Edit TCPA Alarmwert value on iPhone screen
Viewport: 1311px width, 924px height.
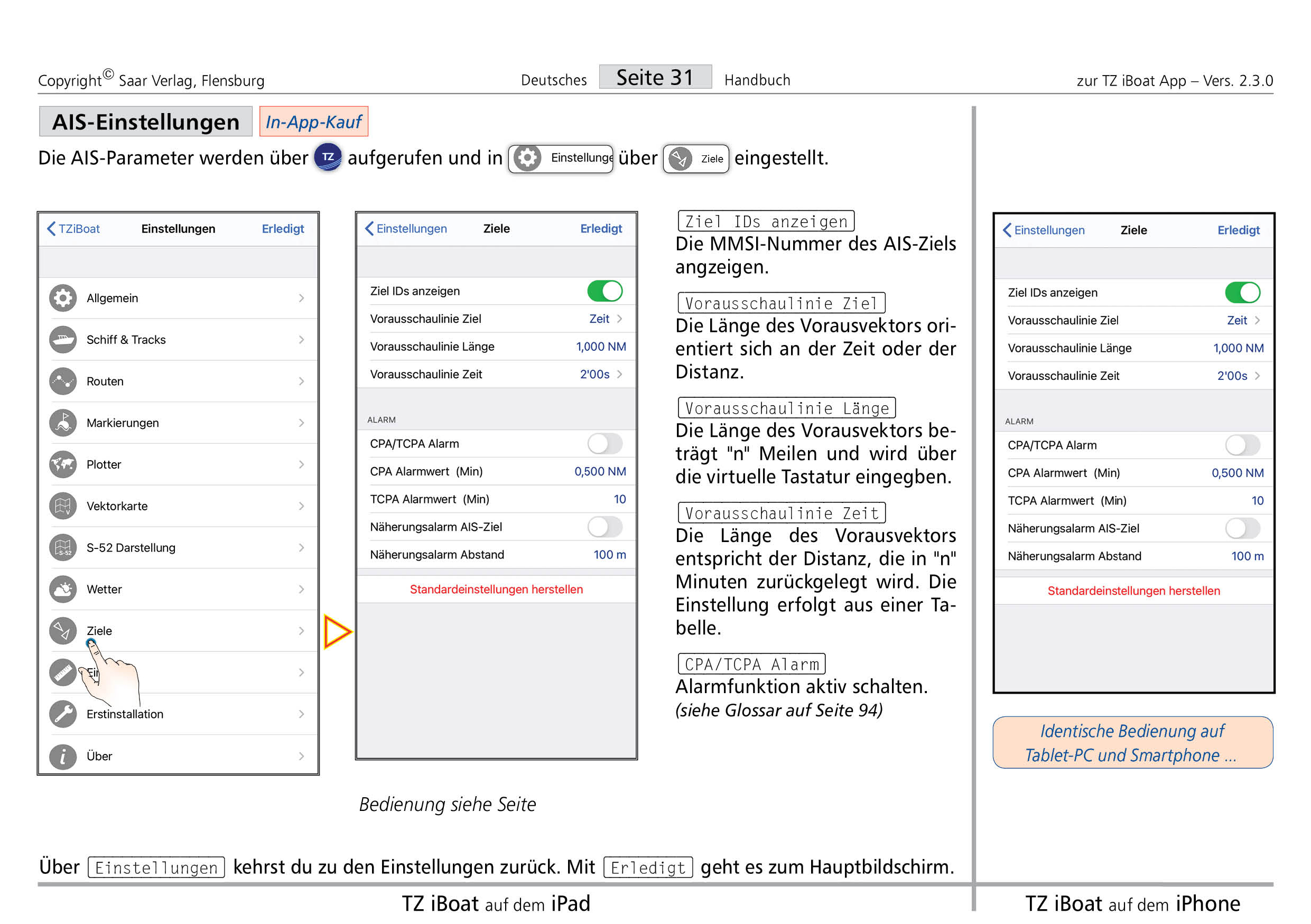pyautogui.click(x=1258, y=502)
